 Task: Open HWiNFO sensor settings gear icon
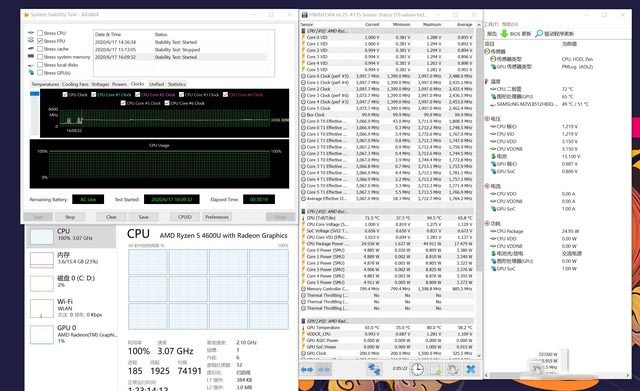click(452, 369)
